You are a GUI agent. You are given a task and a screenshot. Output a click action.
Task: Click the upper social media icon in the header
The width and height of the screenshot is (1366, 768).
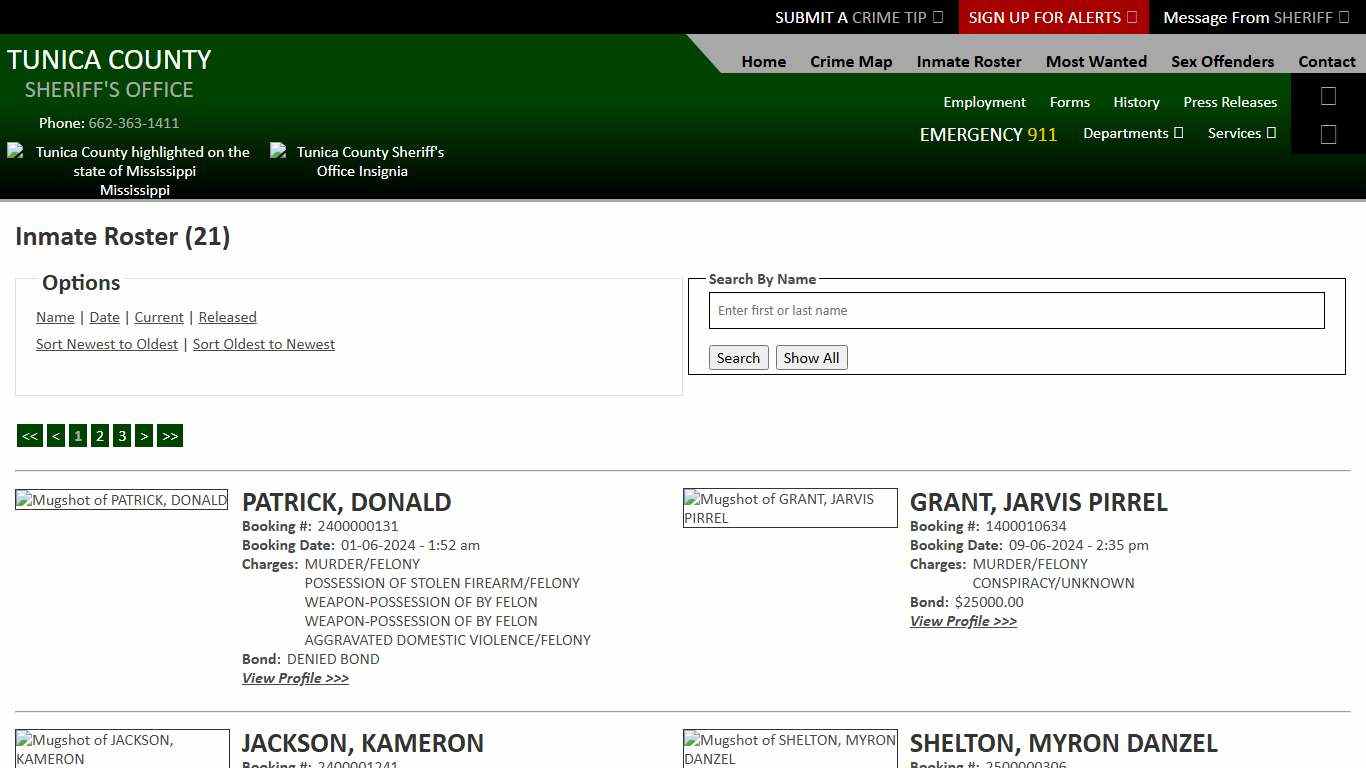click(1328, 96)
